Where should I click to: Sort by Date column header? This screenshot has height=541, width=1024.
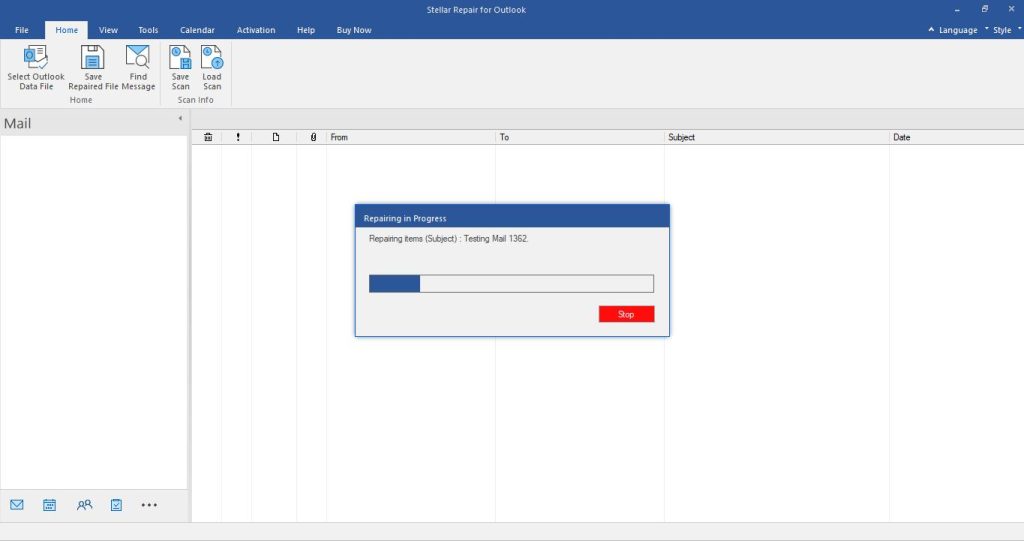point(956,137)
